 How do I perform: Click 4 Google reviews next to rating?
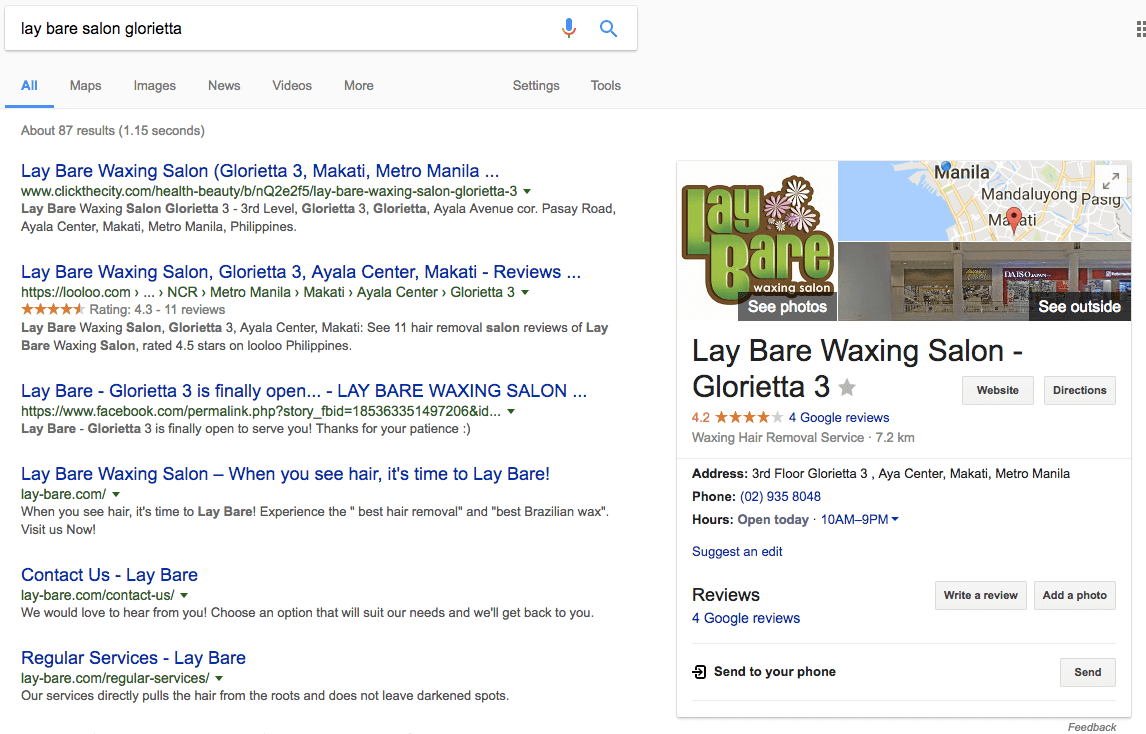coord(838,417)
